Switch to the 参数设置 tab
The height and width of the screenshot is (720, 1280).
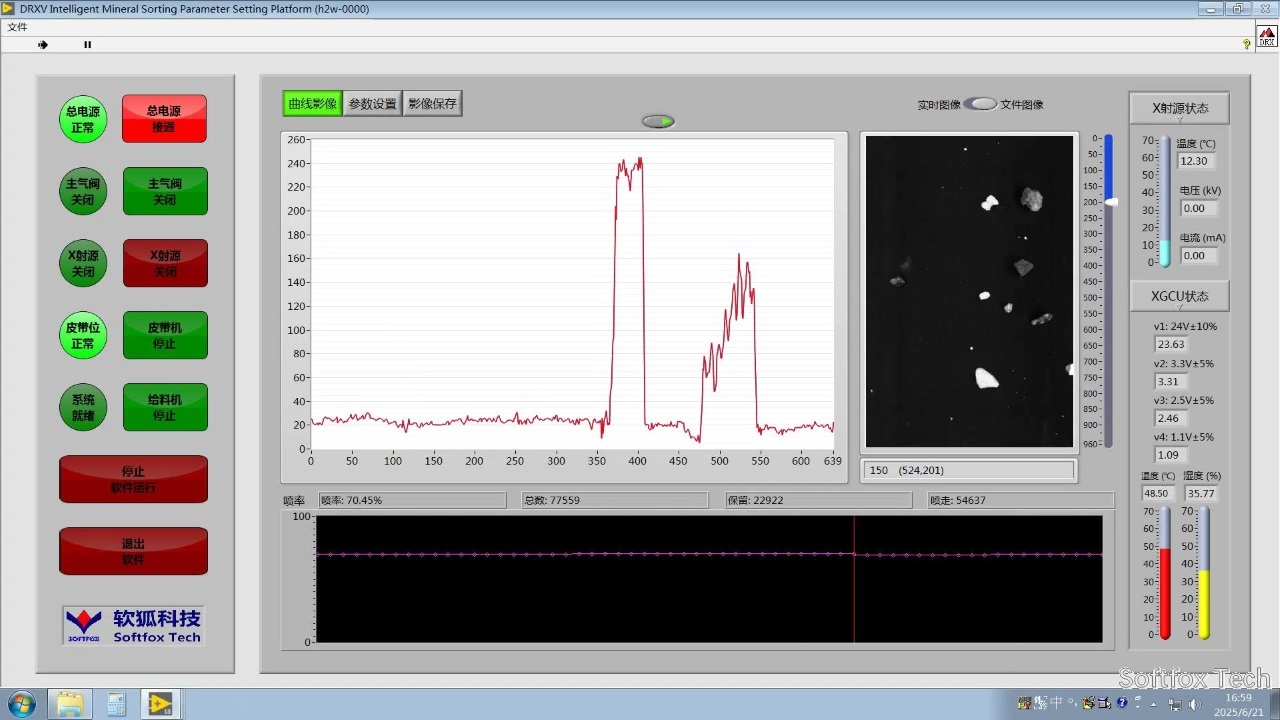click(x=372, y=102)
